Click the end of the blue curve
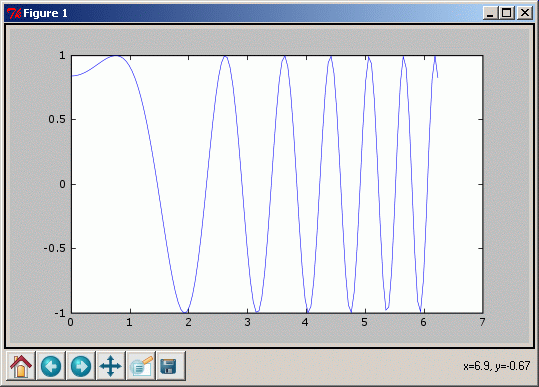Viewport: 539px width, 387px height. (x=437, y=77)
